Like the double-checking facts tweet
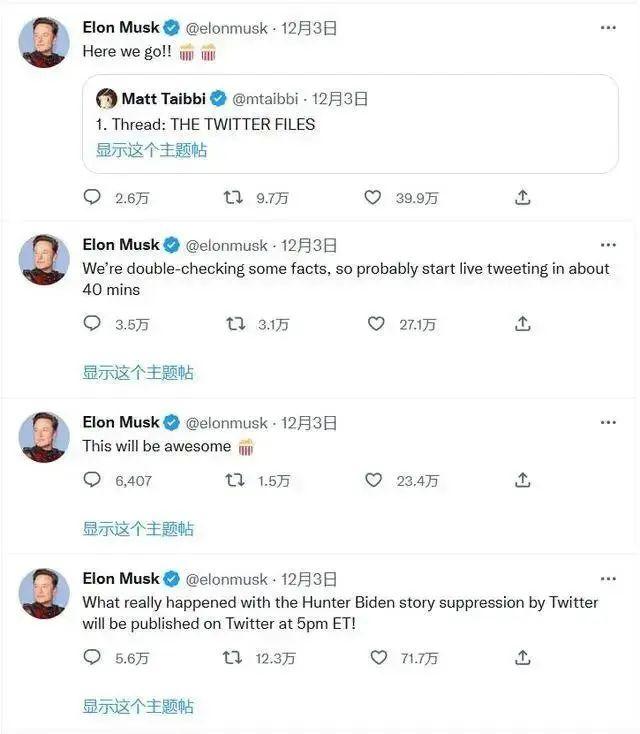Viewport: 640px width, 734px height. (376, 323)
